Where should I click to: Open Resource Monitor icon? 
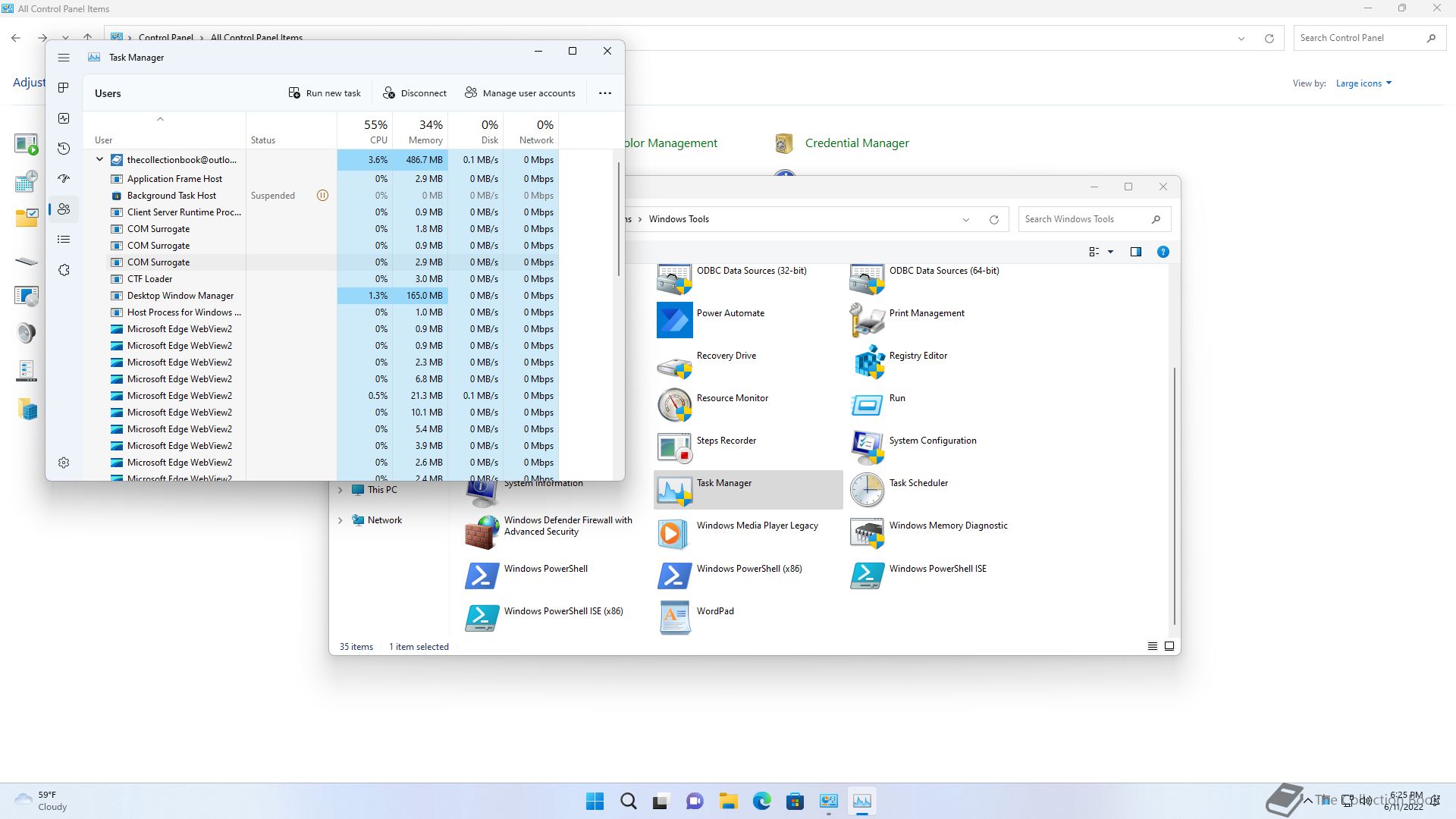coord(674,405)
